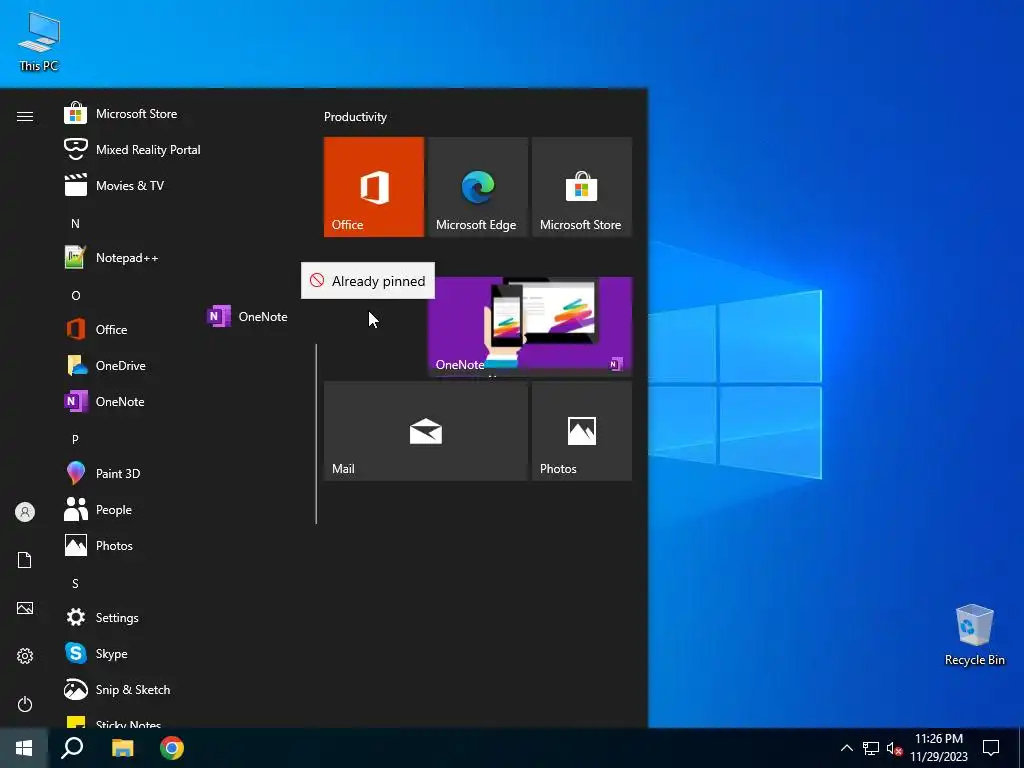Open Pictures from Start rail
Viewport: 1024px width, 768px height.
click(x=25, y=608)
